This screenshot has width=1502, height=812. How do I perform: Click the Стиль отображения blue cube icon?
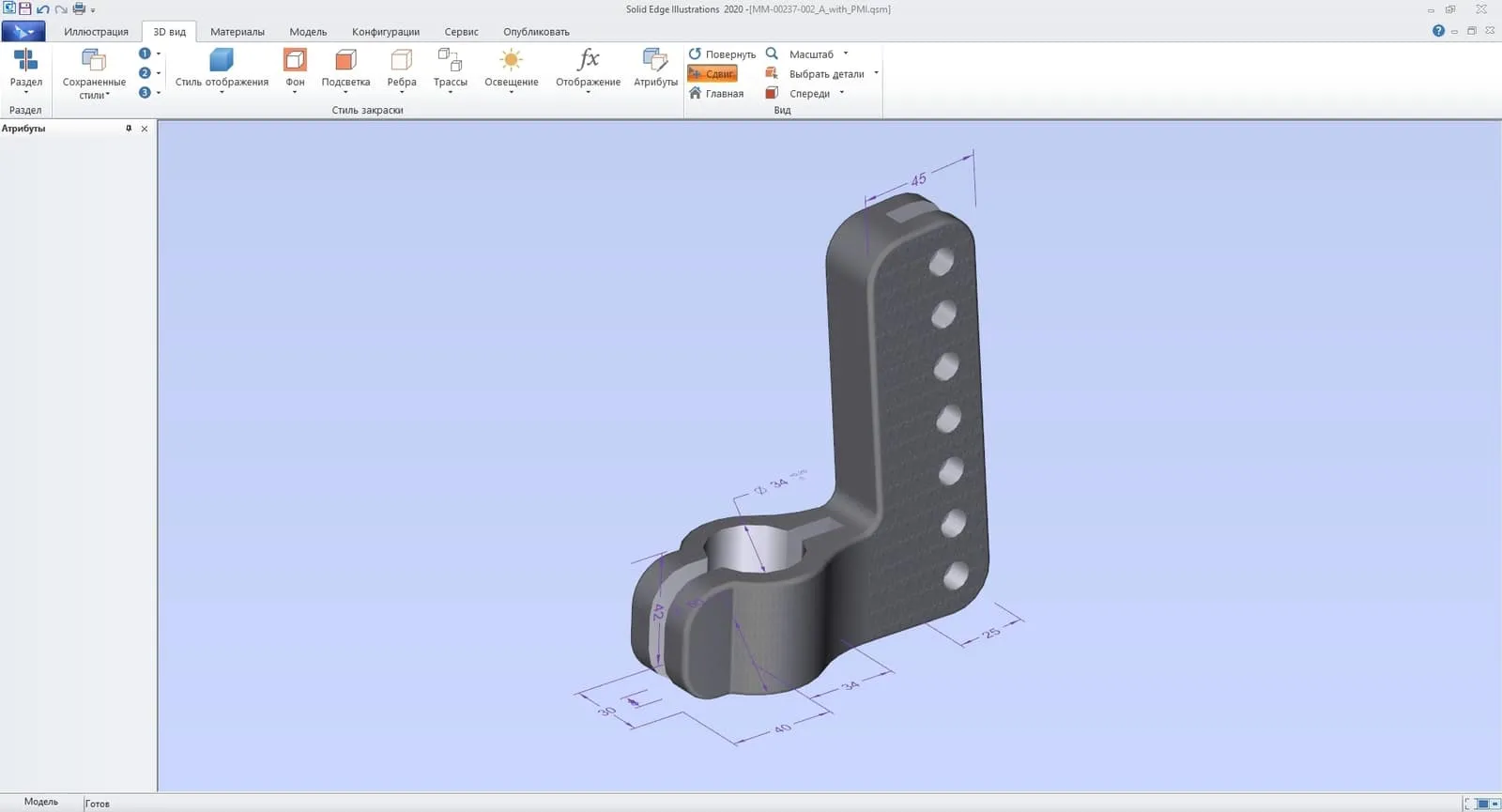pos(222,60)
